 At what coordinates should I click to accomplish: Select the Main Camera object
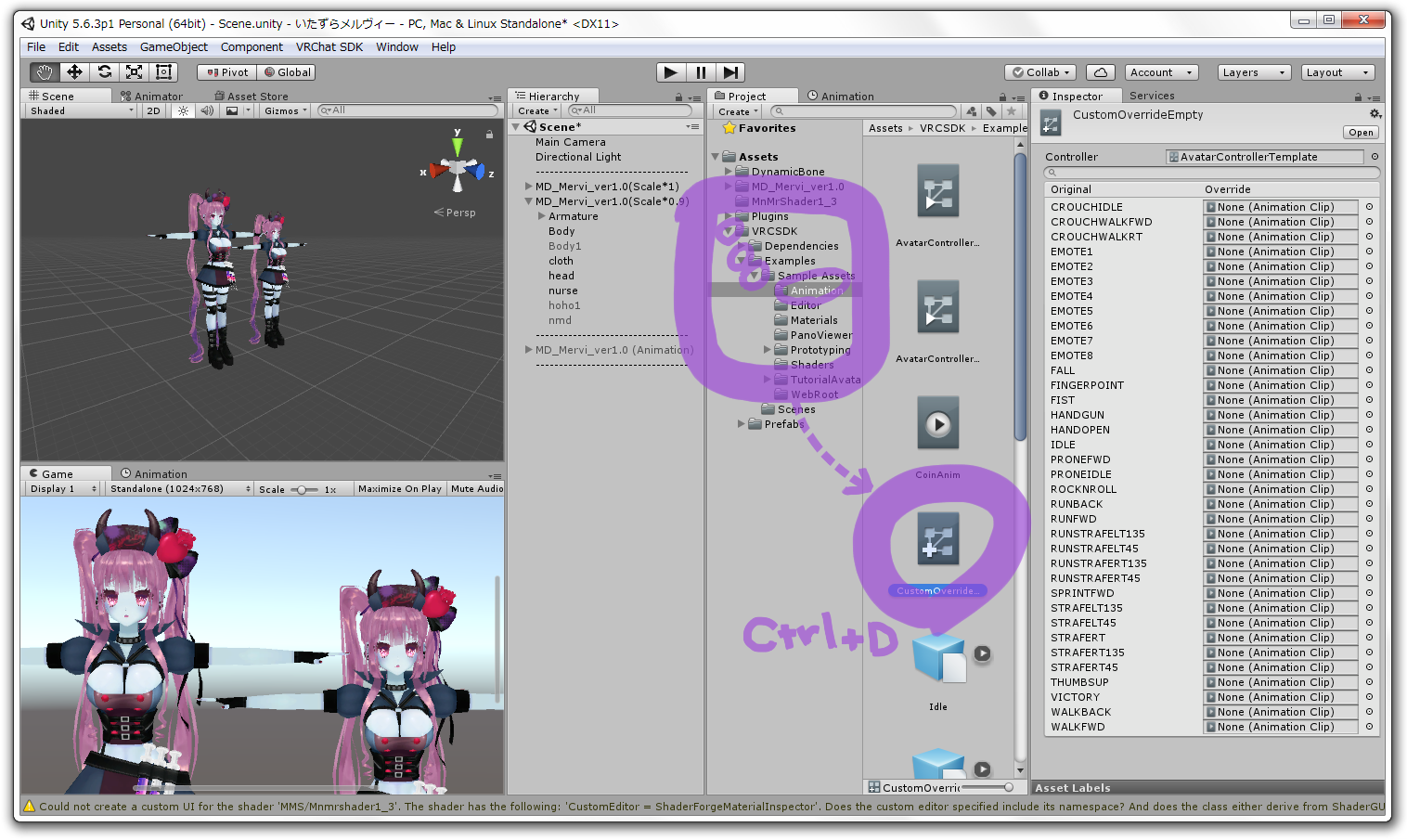(570, 142)
